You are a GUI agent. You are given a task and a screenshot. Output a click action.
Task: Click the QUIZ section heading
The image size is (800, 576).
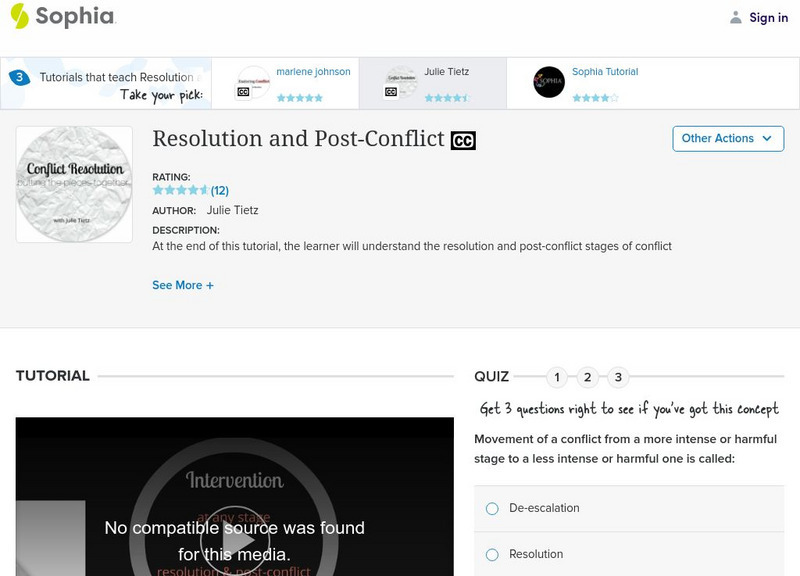pos(491,377)
